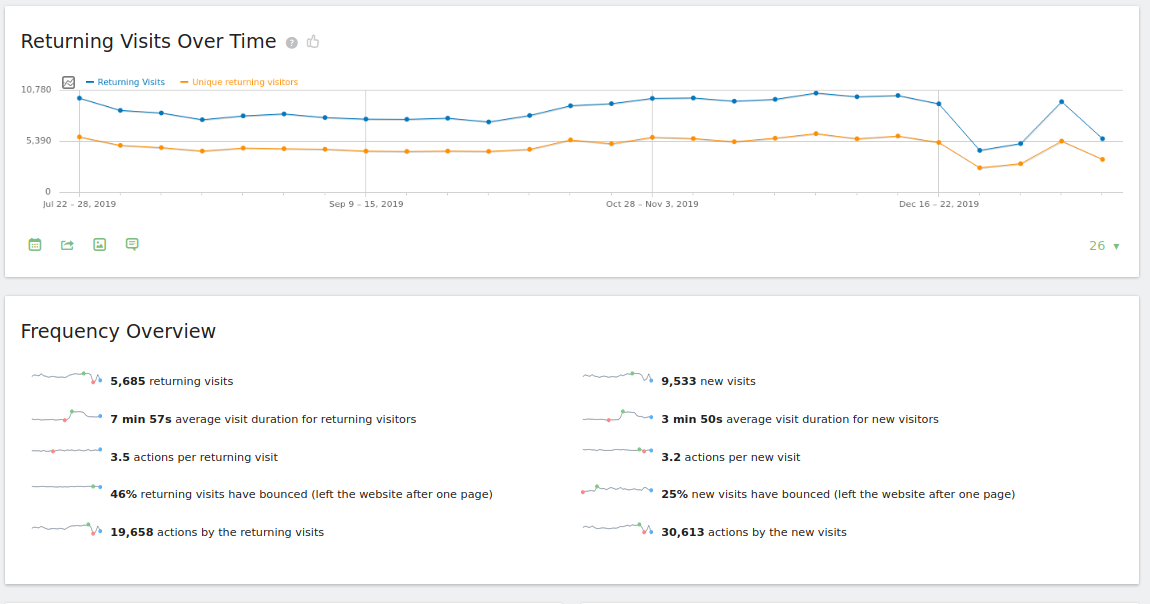Click the Jul 22 – 28, 2019 axis label

(x=80, y=204)
